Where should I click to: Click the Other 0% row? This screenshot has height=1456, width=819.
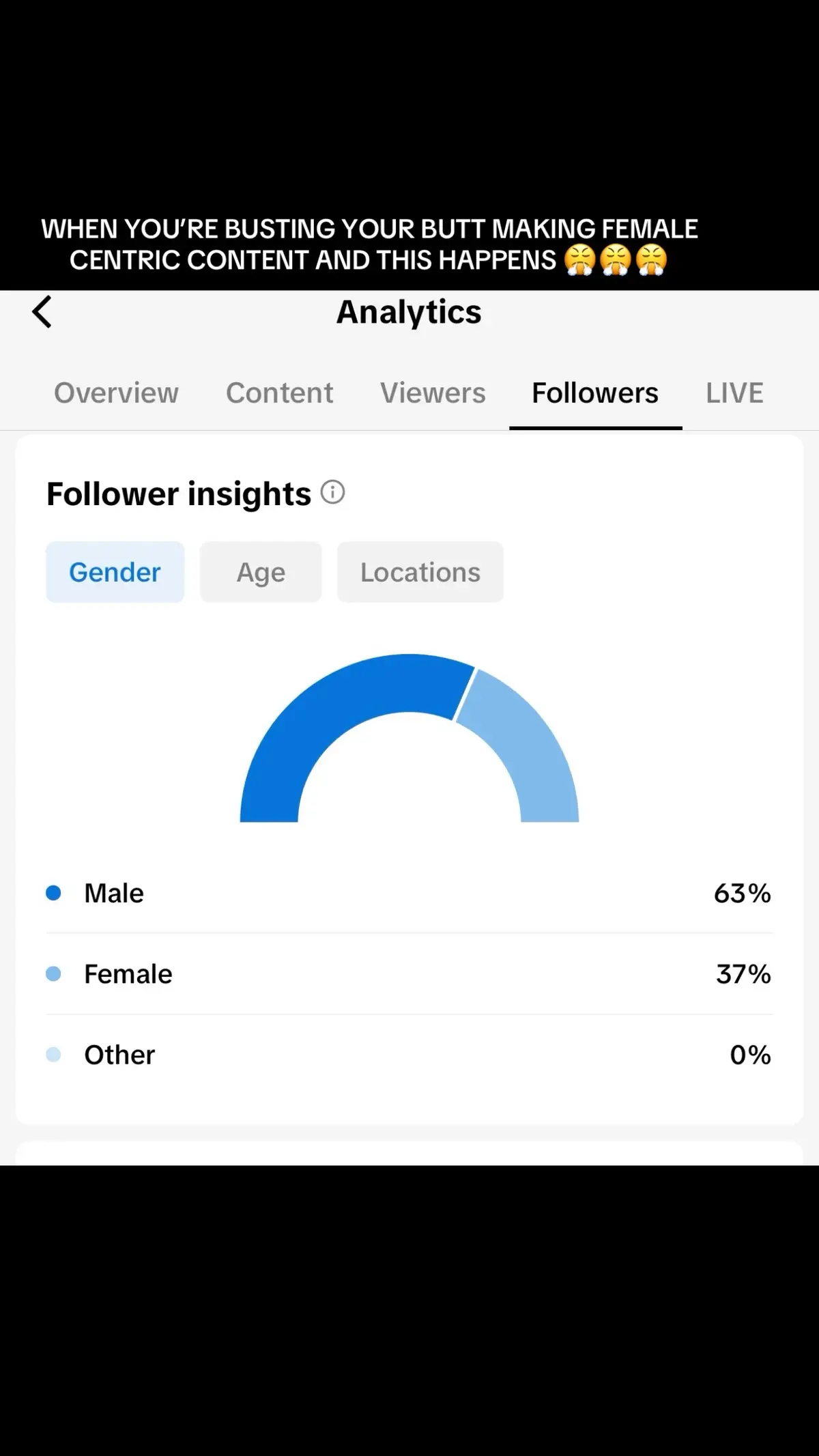[x=409, y=1054]
